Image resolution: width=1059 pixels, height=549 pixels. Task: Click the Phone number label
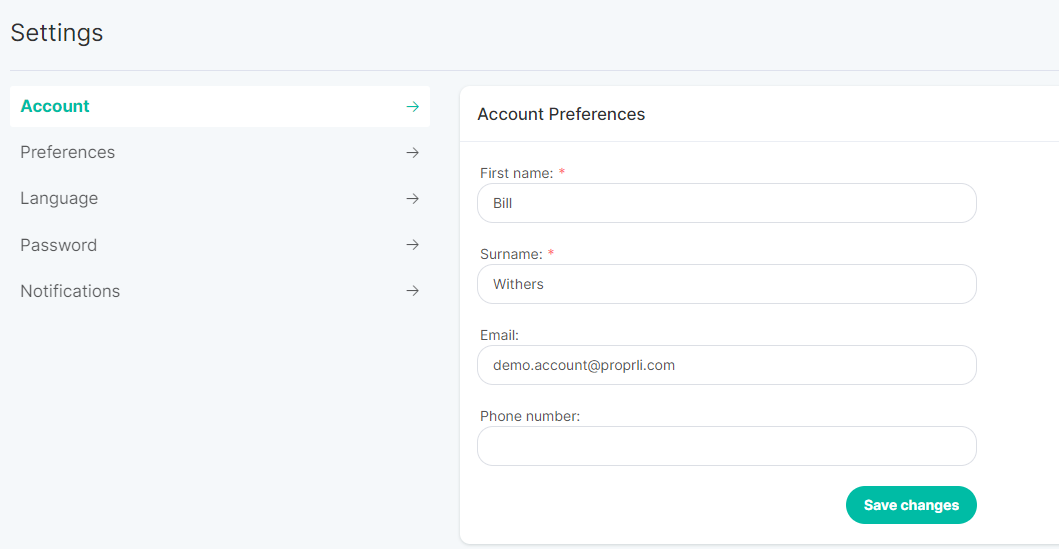coord(530,417)
